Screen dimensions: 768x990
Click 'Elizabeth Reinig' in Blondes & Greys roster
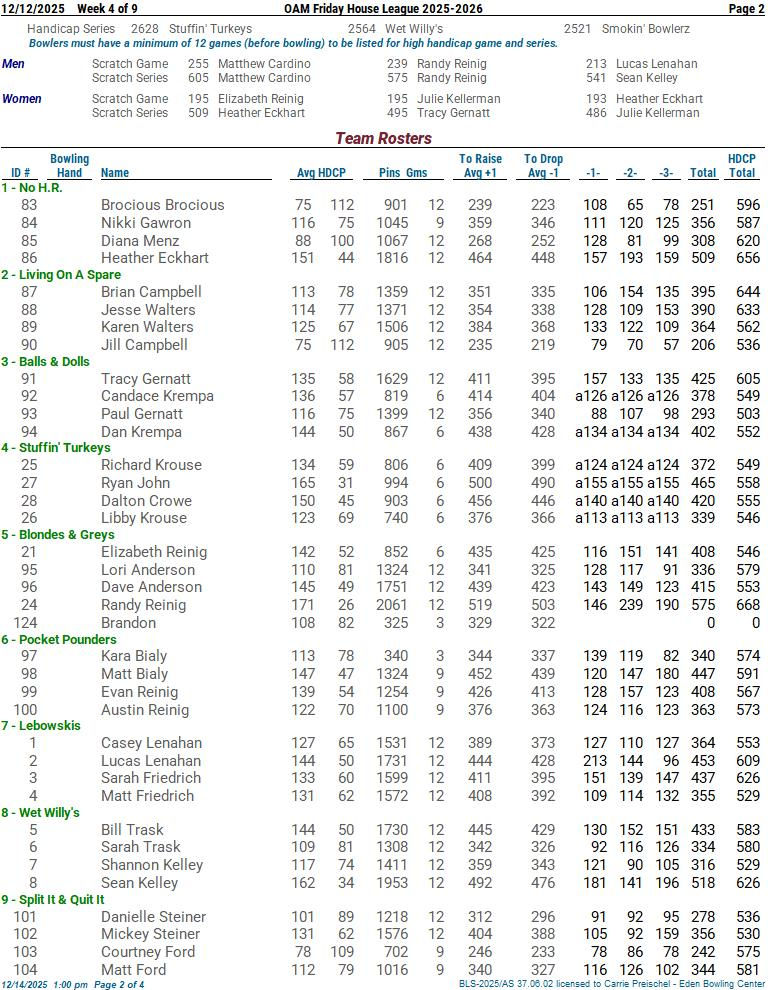pyautogui.click(x=154, y=552)
